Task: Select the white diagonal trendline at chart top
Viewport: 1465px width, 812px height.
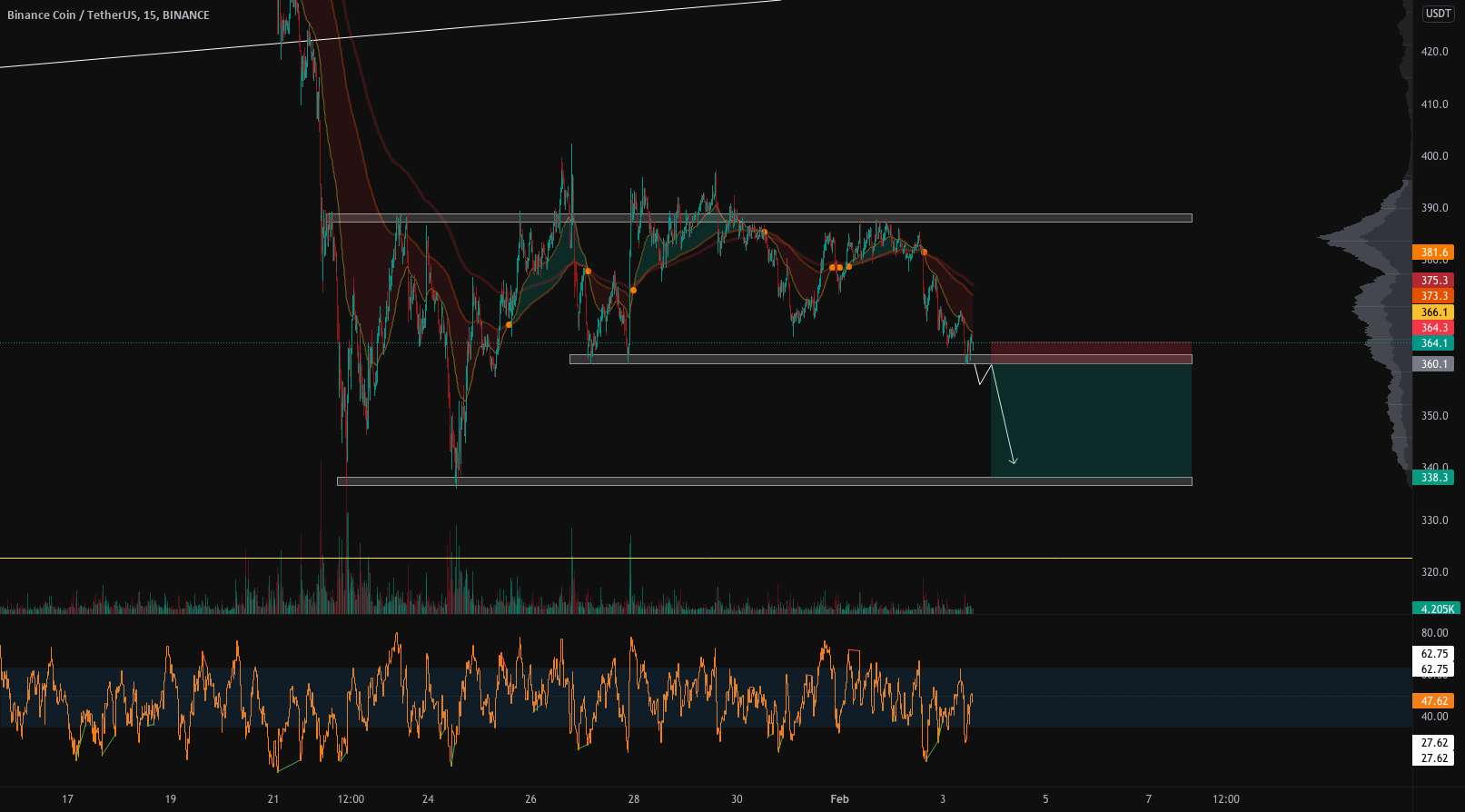Action: coord(391,33)
